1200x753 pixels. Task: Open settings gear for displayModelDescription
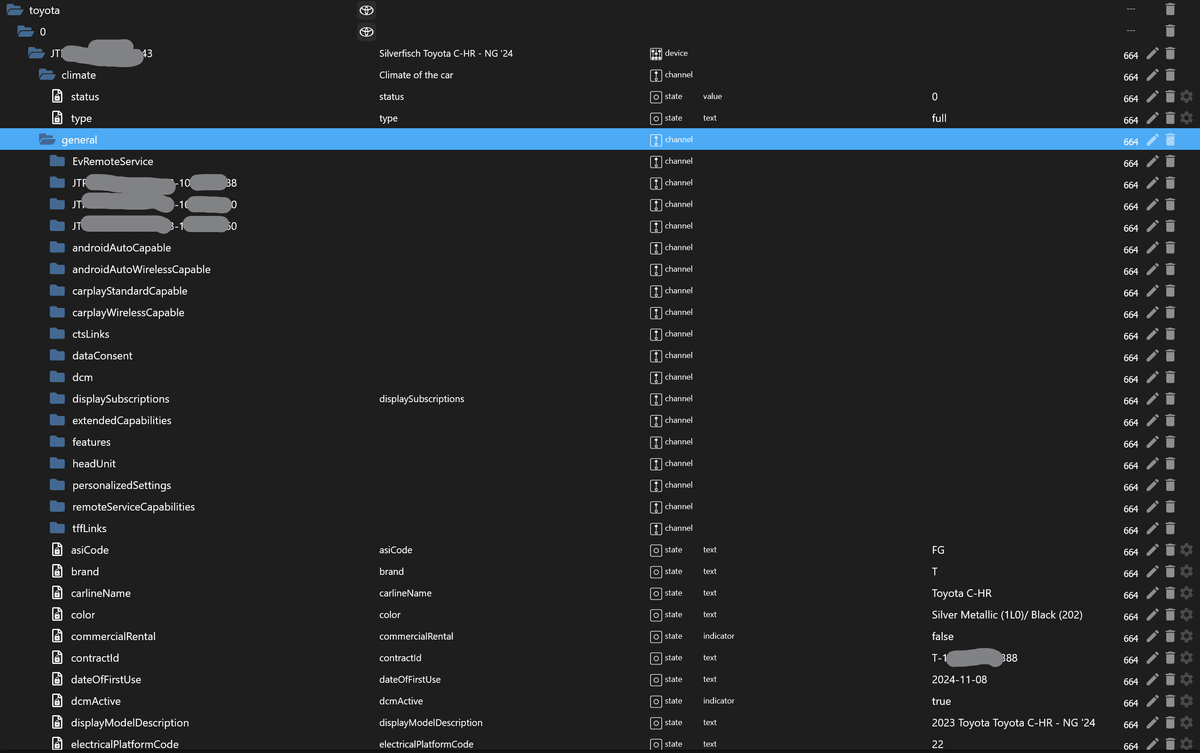[1187, 723]
